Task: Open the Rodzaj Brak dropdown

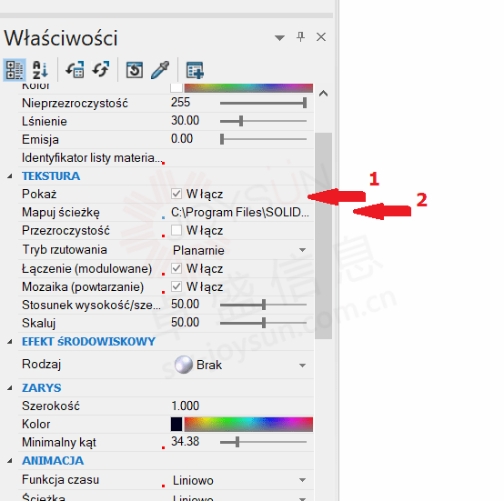Action: 302,365
